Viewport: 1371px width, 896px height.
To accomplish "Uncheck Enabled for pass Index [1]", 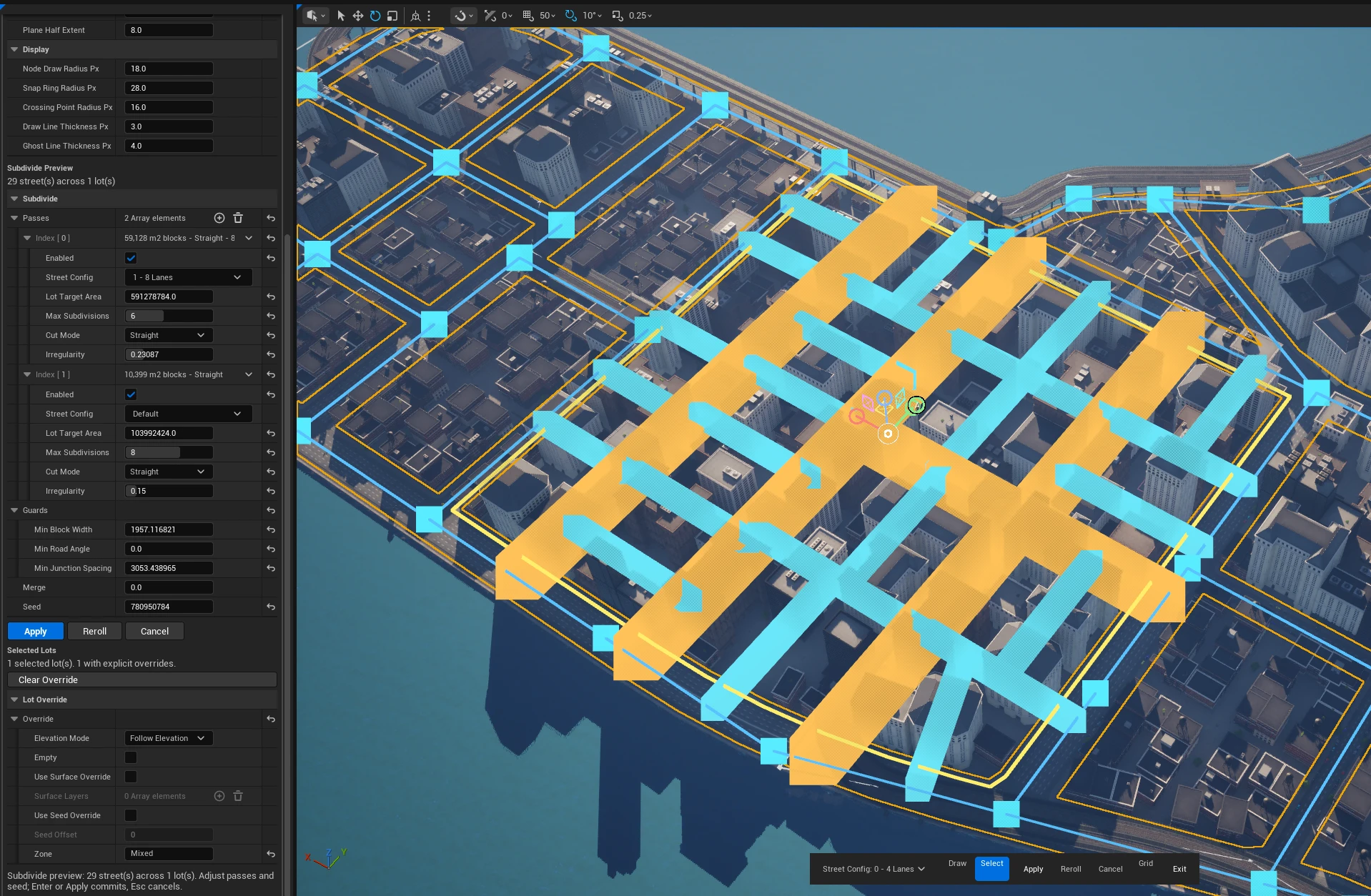I will (x=131, y=394).
